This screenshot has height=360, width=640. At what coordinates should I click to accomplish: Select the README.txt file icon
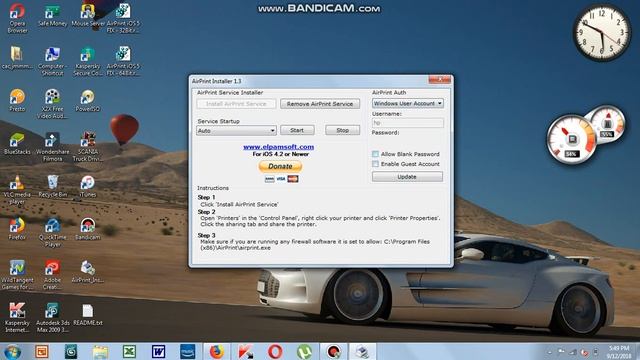point(88,314)
